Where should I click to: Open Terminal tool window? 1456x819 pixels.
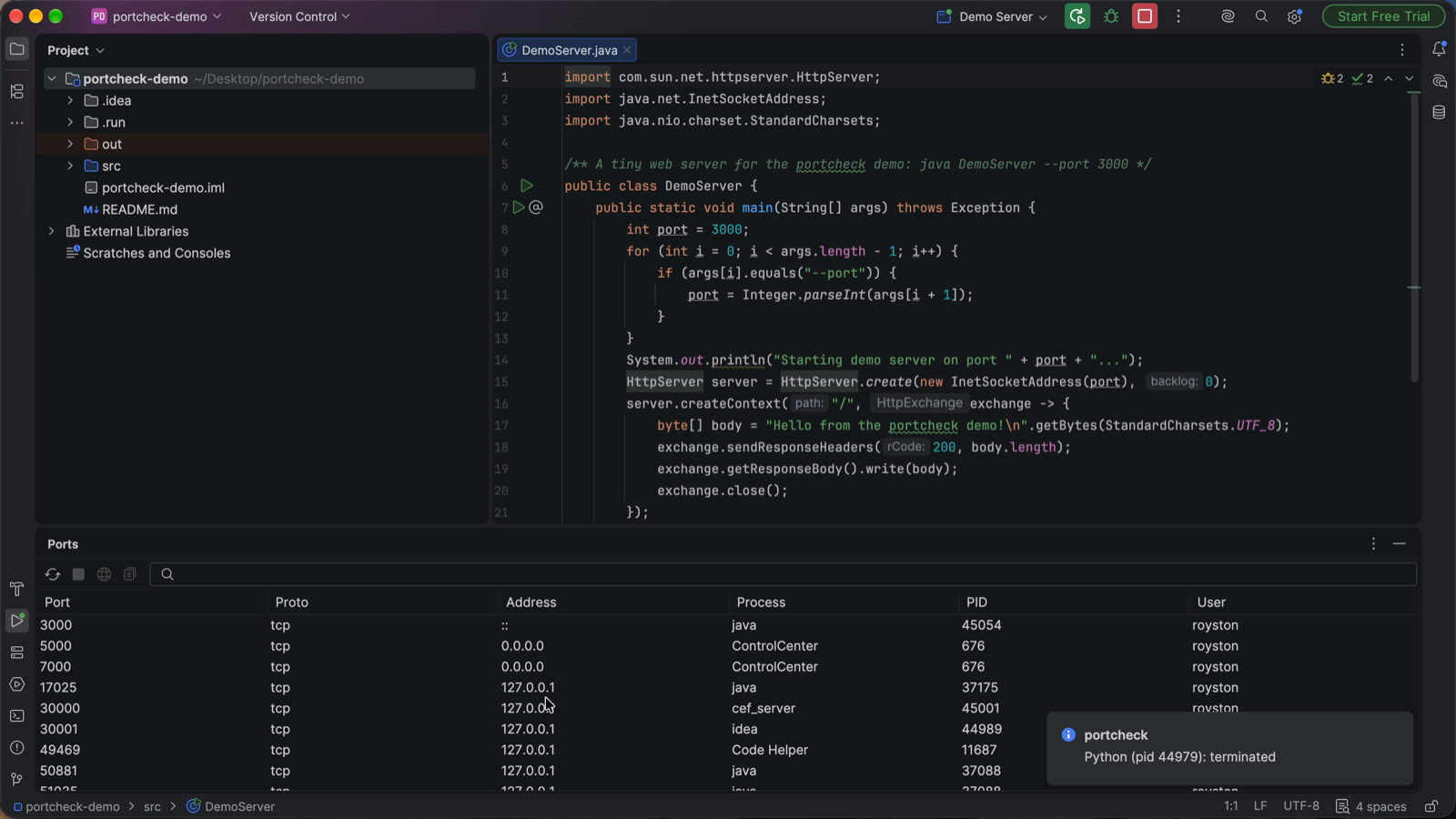[x=16, y=716]
